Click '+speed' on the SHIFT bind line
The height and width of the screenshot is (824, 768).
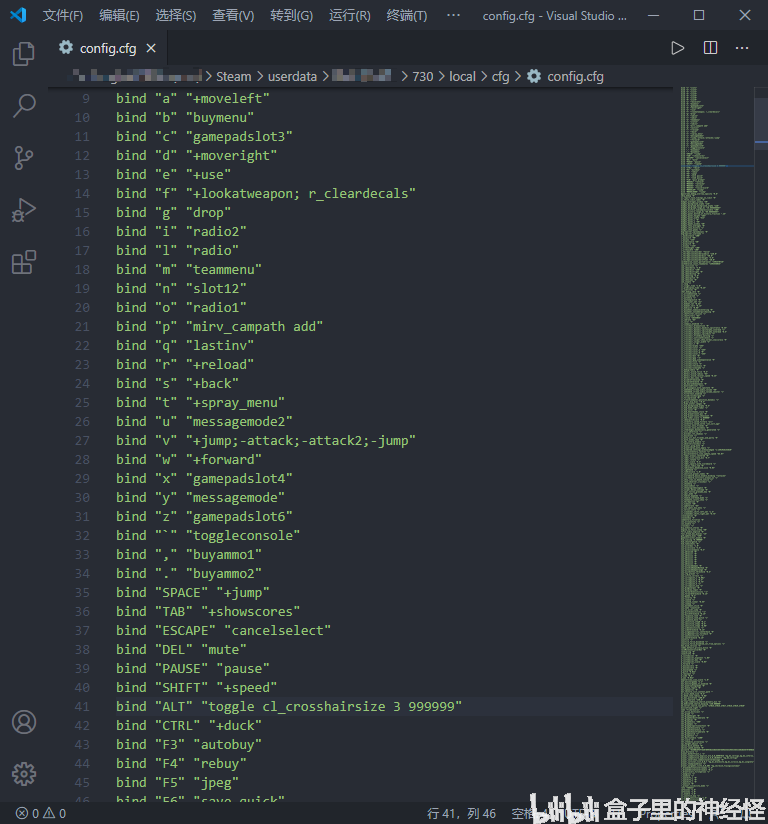[x=247, y=687]
